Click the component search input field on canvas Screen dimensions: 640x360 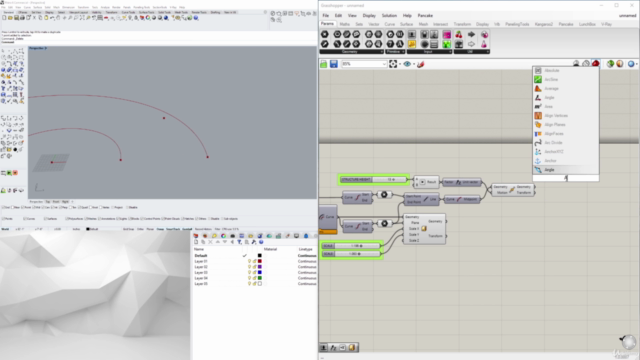click(566, 178)
